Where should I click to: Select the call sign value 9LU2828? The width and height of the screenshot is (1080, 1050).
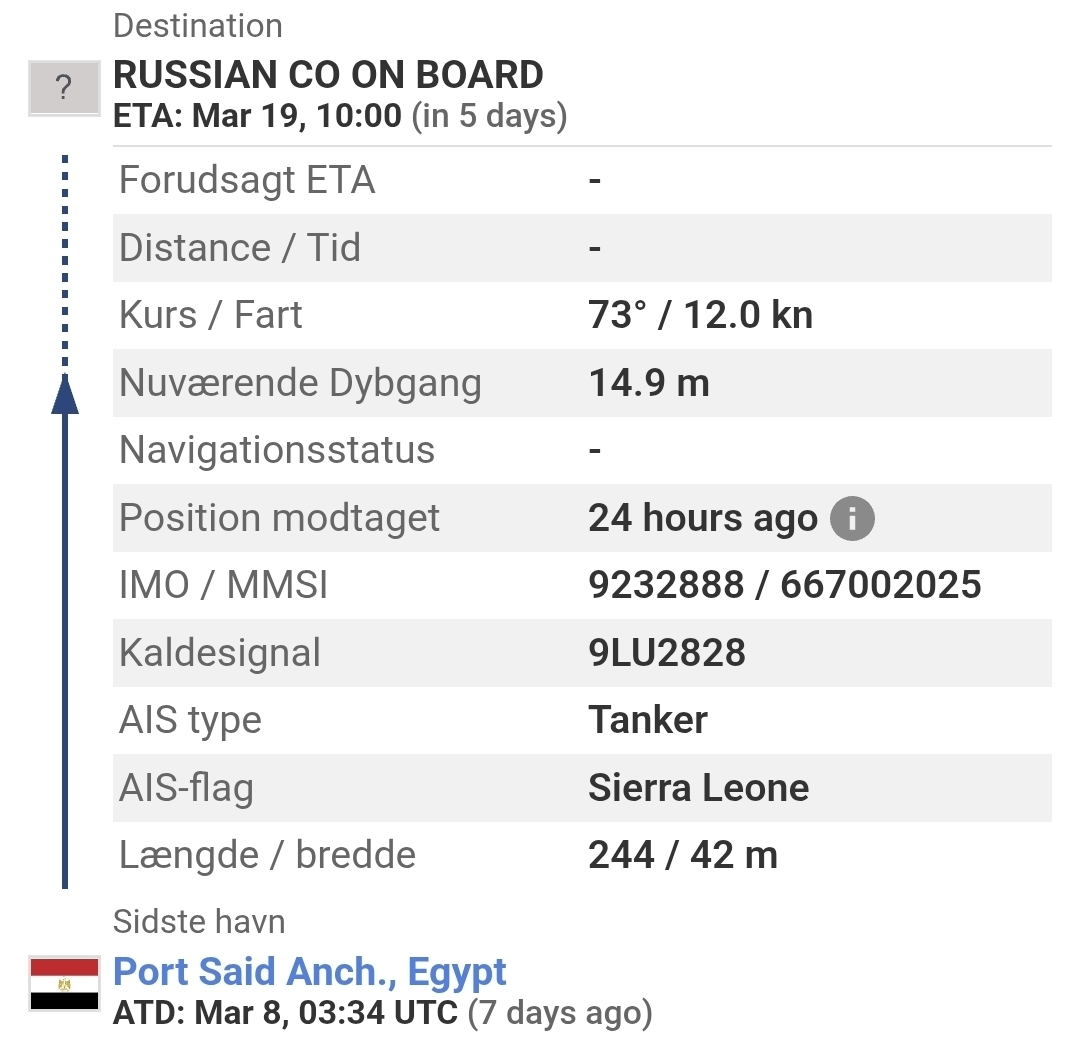tap(667, 653)
